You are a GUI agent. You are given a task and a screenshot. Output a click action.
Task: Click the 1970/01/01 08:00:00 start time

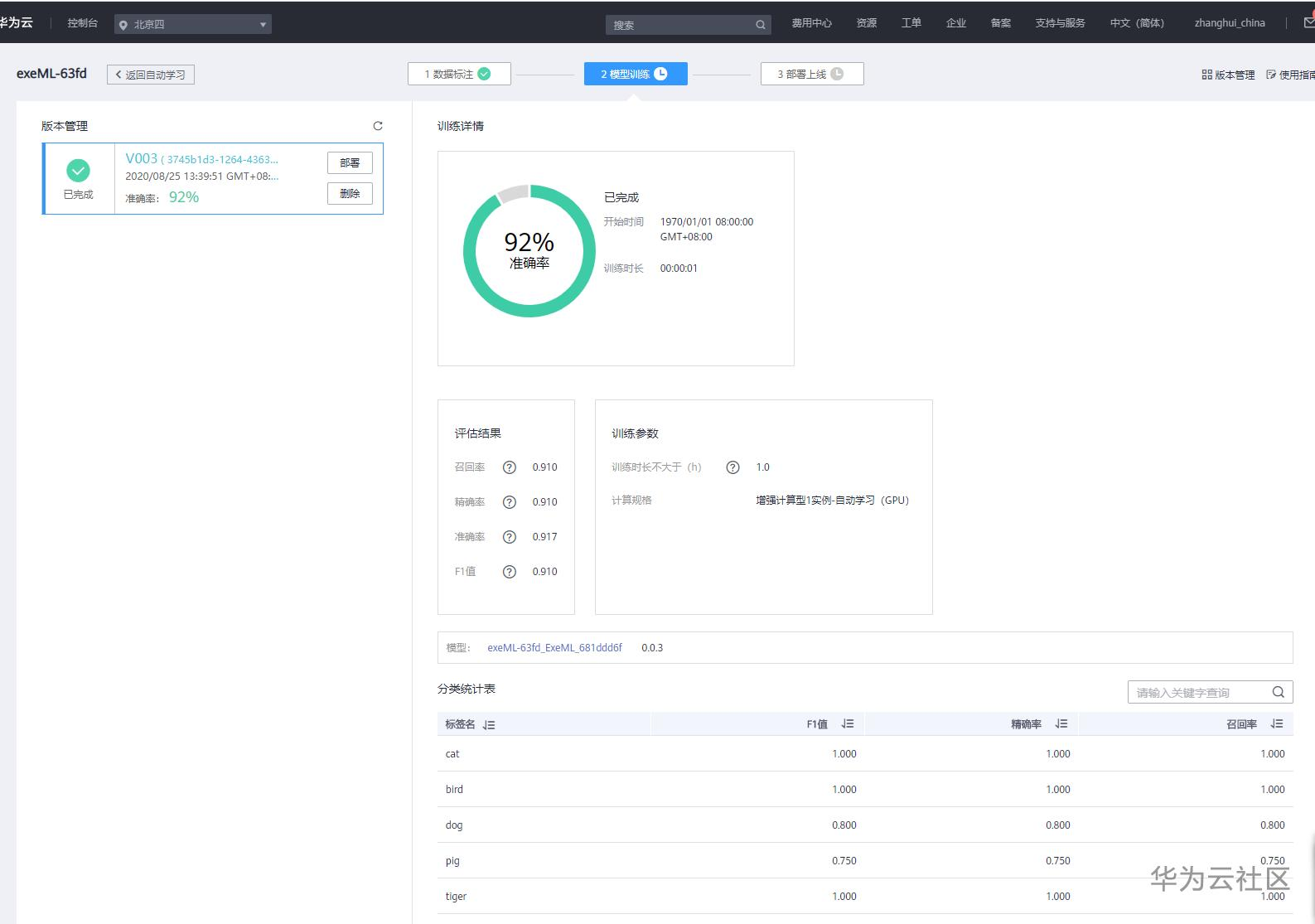coord(707,222)
